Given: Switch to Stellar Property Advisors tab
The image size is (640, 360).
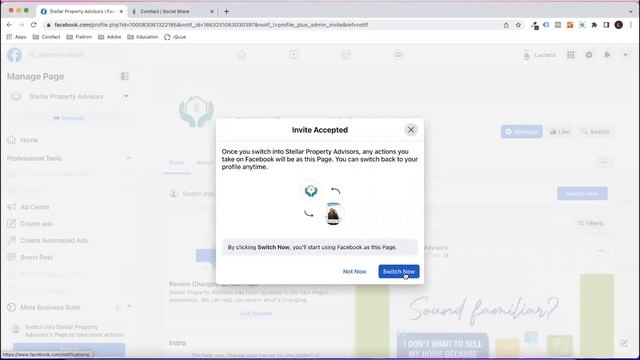Looking at the screenshot, I should [82, 11].
